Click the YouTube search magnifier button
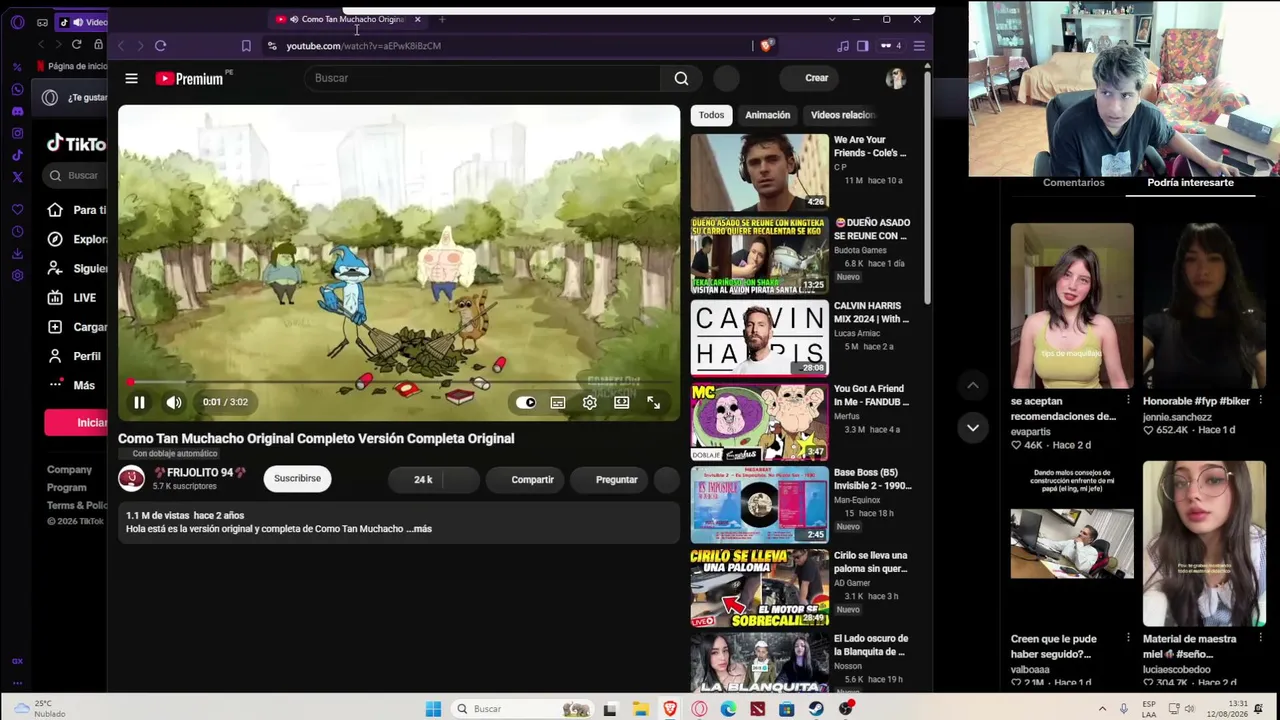This screenshot has height=720, width=1280. [681, 78]
